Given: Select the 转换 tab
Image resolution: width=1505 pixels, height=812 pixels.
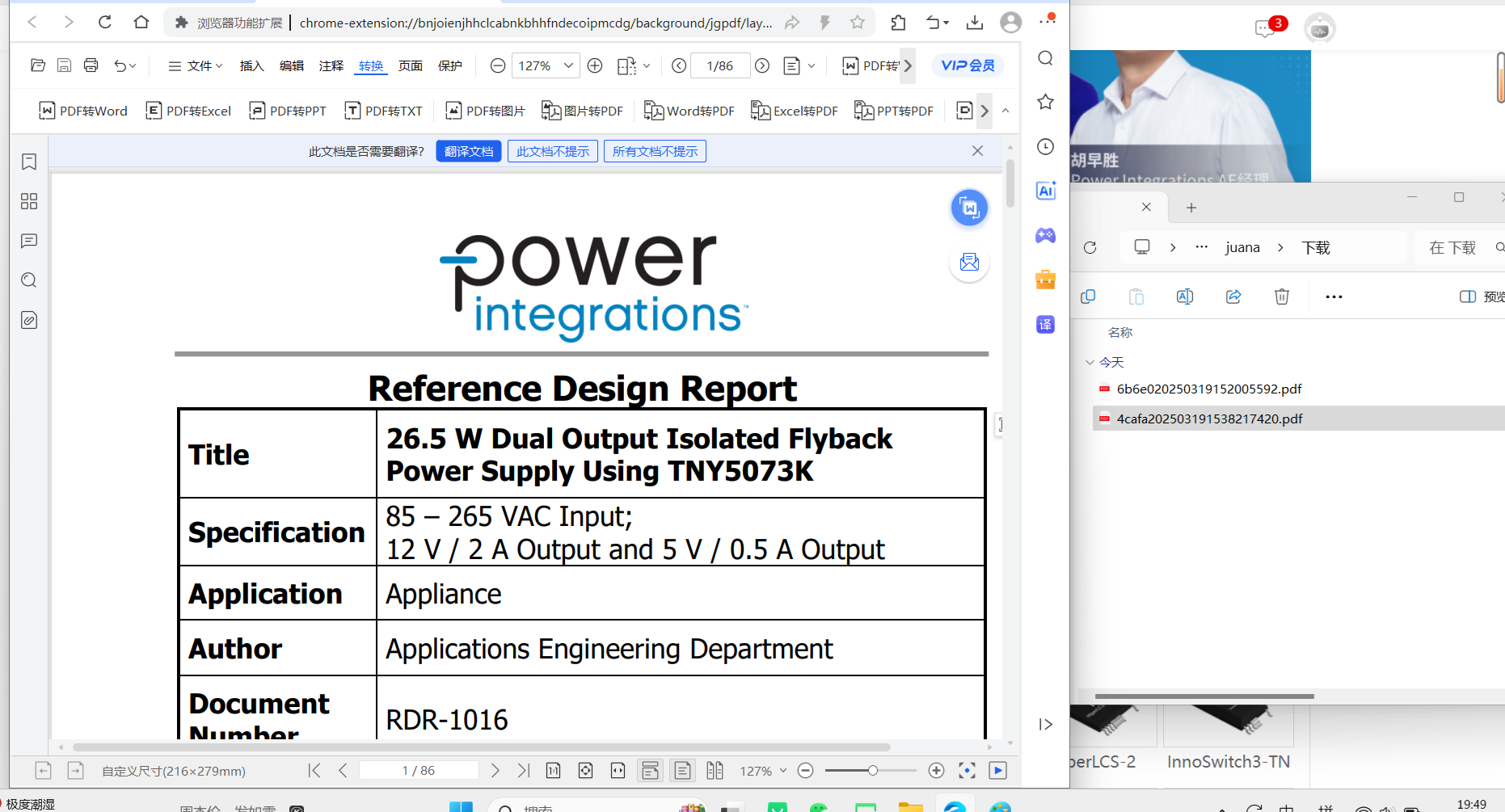Looking at the screenshot, I should click(x=371, y=65).
